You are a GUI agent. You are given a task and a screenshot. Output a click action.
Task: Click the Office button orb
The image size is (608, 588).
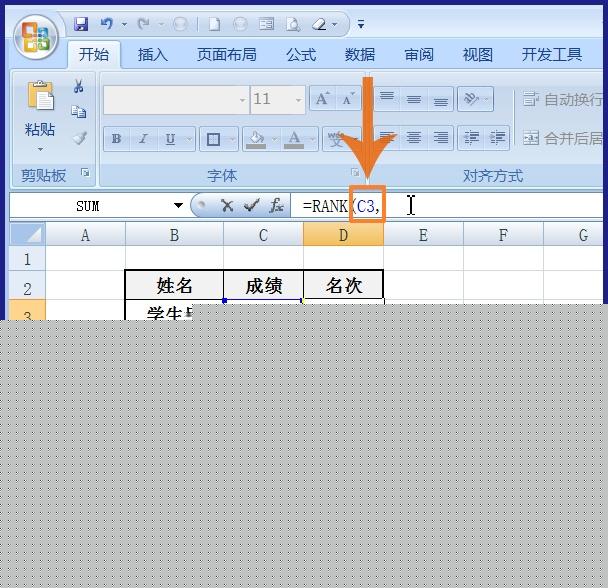coord(36,37)
